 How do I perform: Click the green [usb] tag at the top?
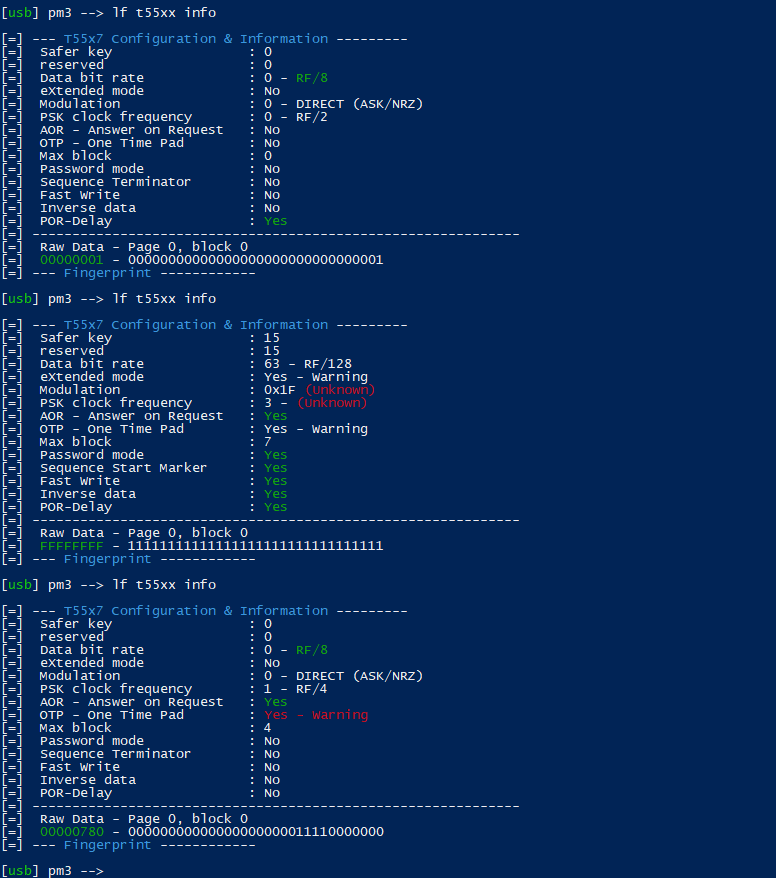coord(20,13)
